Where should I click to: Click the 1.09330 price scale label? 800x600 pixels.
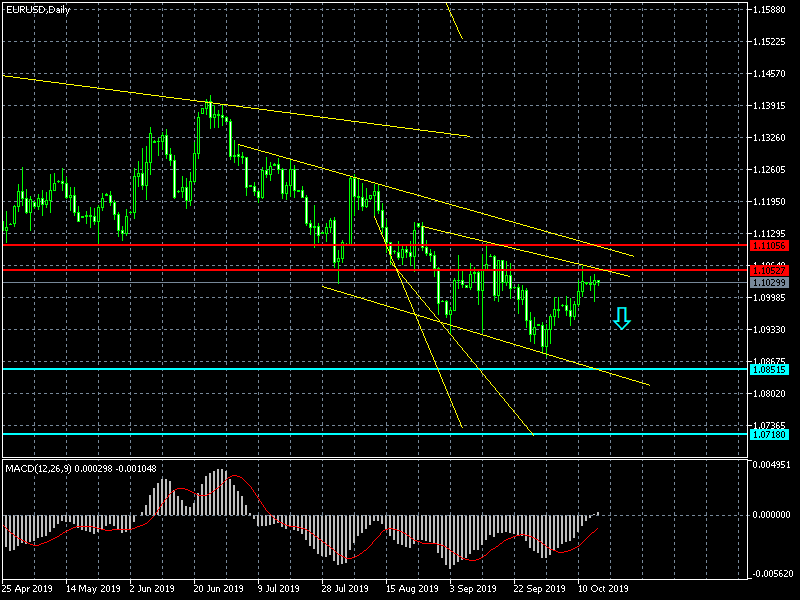click(x=769, y=330)
